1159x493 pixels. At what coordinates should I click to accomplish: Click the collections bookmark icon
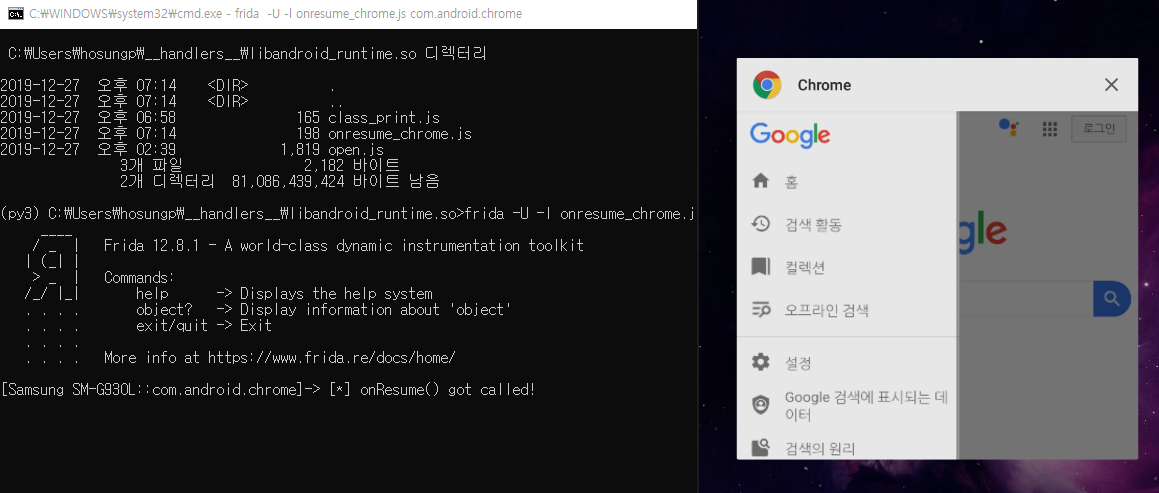click(x=760, y=267)
